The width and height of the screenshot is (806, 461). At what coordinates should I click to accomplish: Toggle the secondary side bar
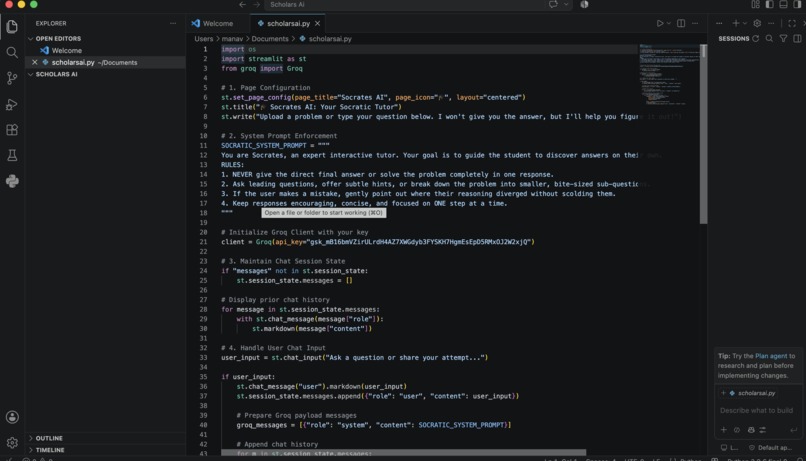coord(797,4)
